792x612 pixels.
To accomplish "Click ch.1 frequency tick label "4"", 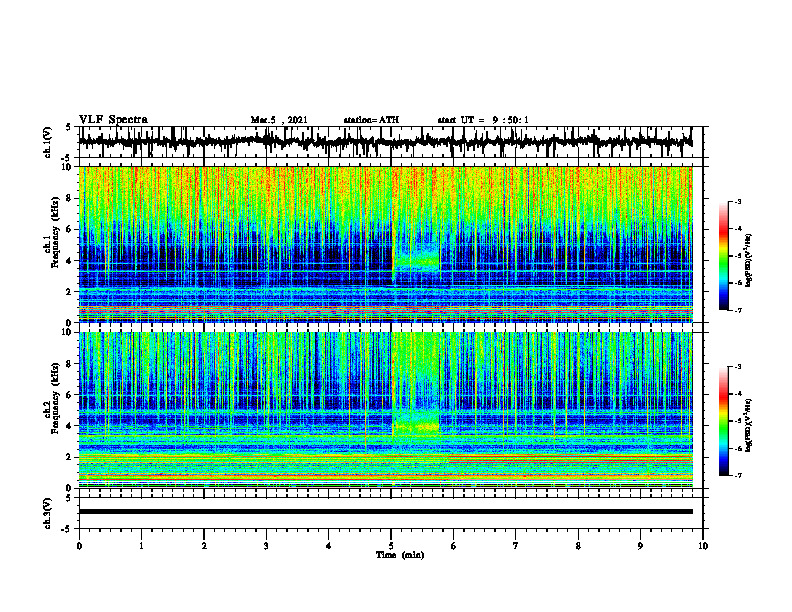I will [71, 261].
